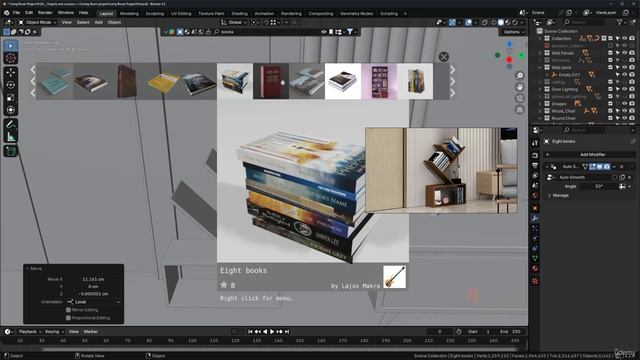Open the Particles properties tab

[535, 229]
